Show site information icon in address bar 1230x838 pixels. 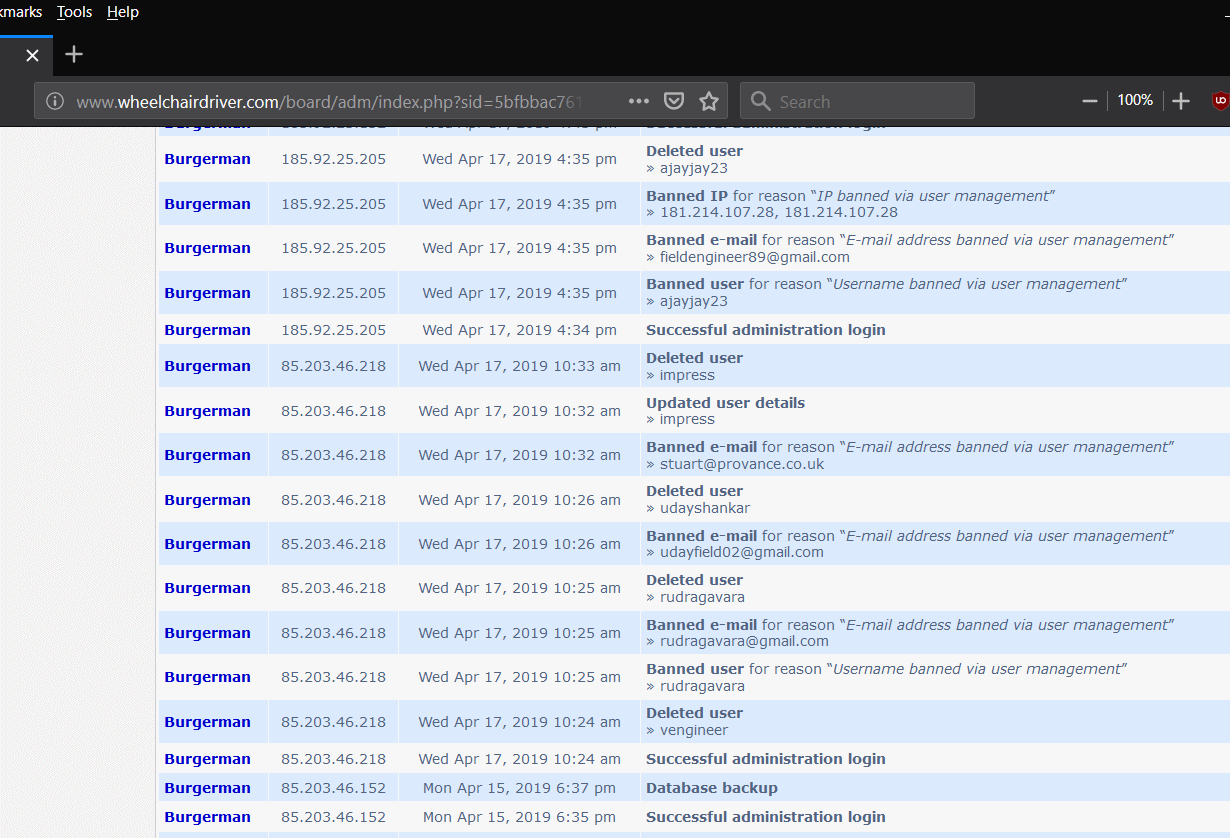click(55, 101)
